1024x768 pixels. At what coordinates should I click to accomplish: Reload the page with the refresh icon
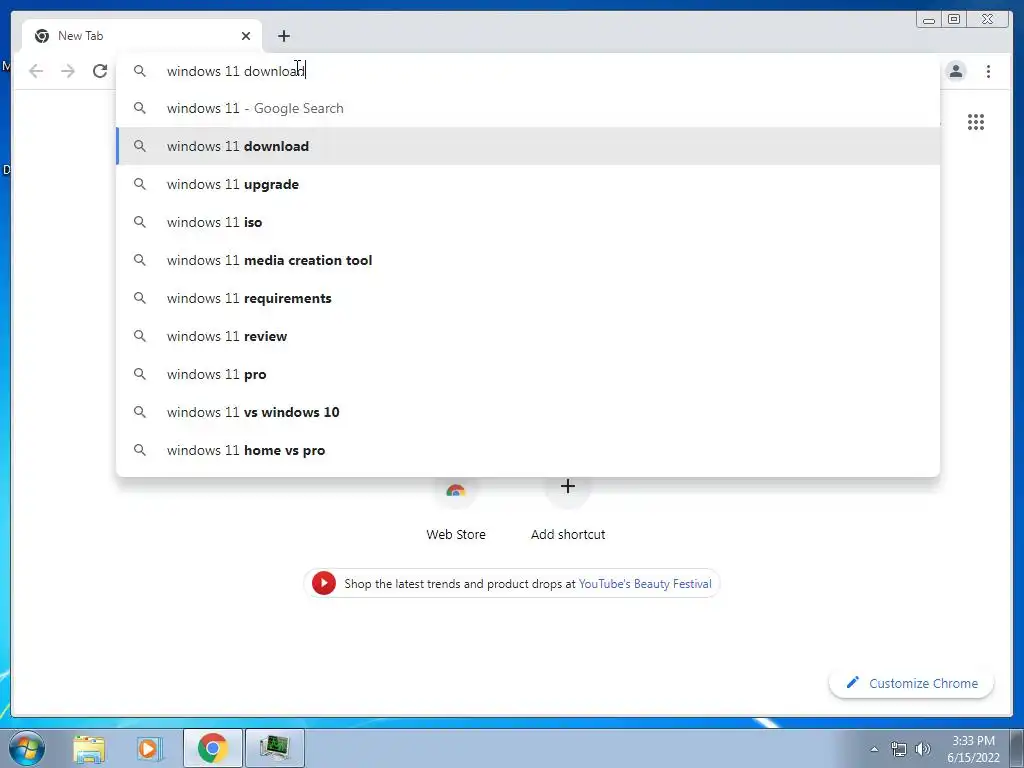click(100, 71)
